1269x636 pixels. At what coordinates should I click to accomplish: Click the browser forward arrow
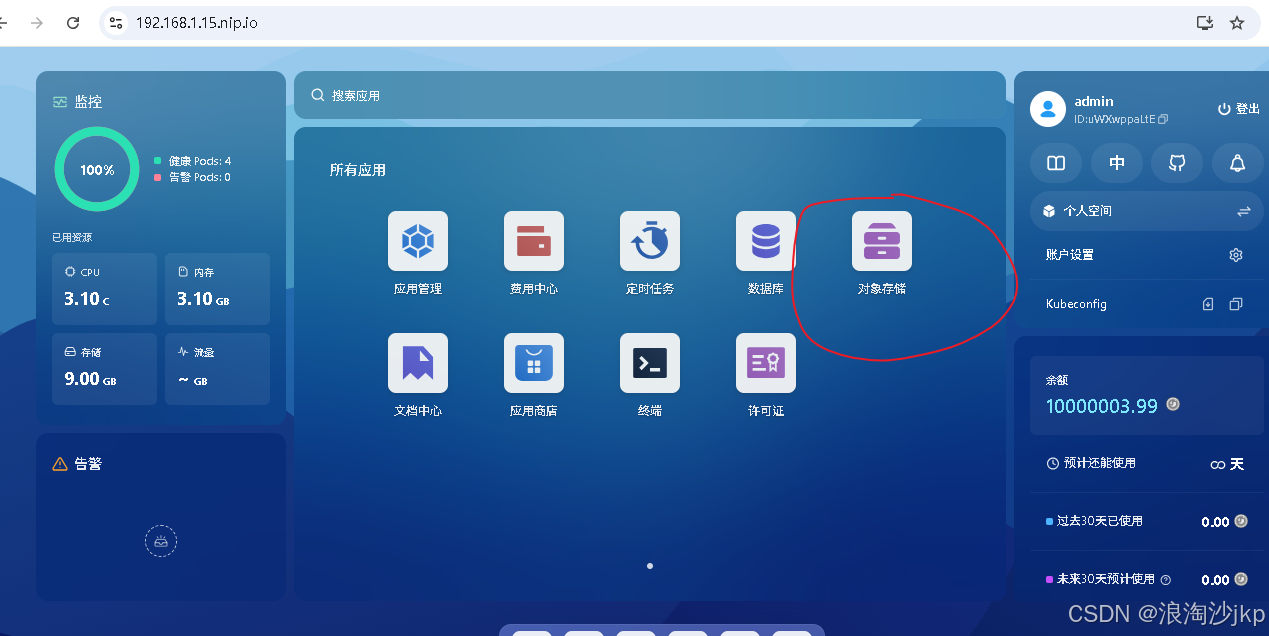tap(37, 22)
